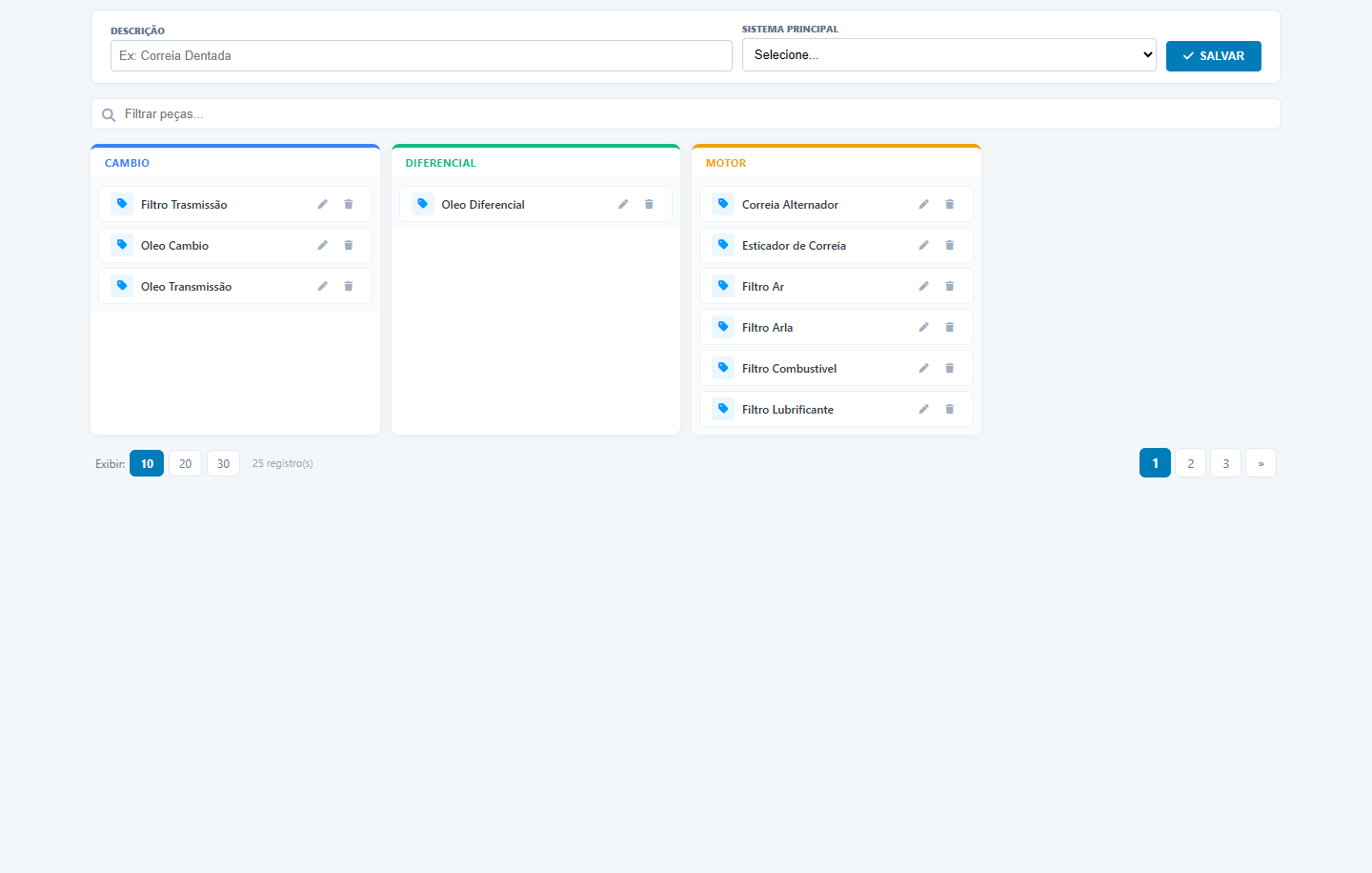The height and width of the screenshot is (873, 1372).
Task: Click trash icon for Filtro Combustivel
Action: click(x=950, y=368)
